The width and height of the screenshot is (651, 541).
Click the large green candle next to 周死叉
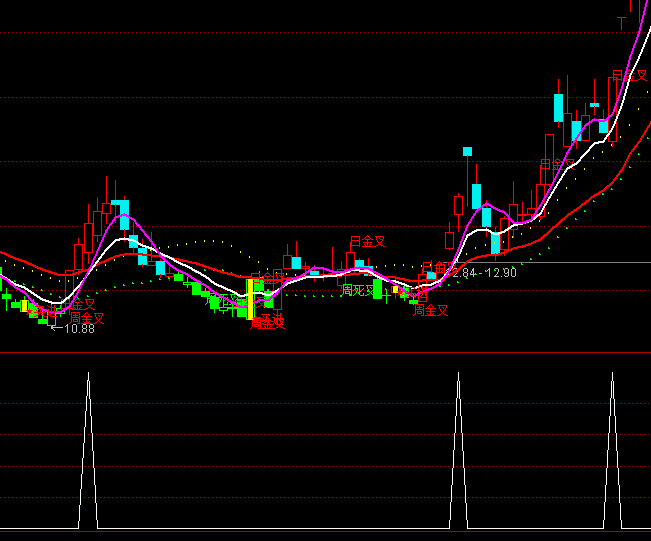(377, 288)
